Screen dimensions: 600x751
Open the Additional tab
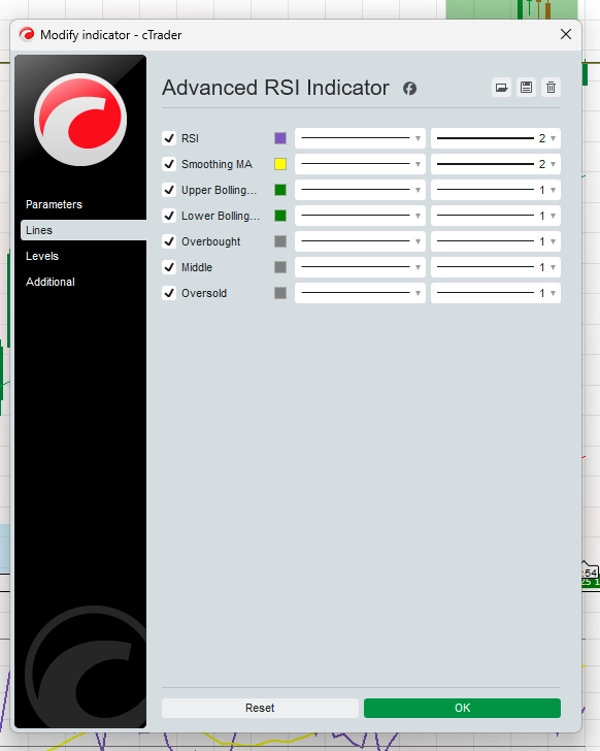[x=50, y=282]
